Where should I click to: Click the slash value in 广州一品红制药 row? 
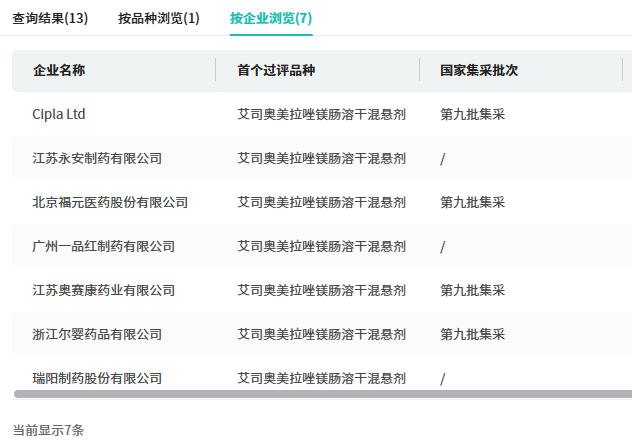[443, 247]
